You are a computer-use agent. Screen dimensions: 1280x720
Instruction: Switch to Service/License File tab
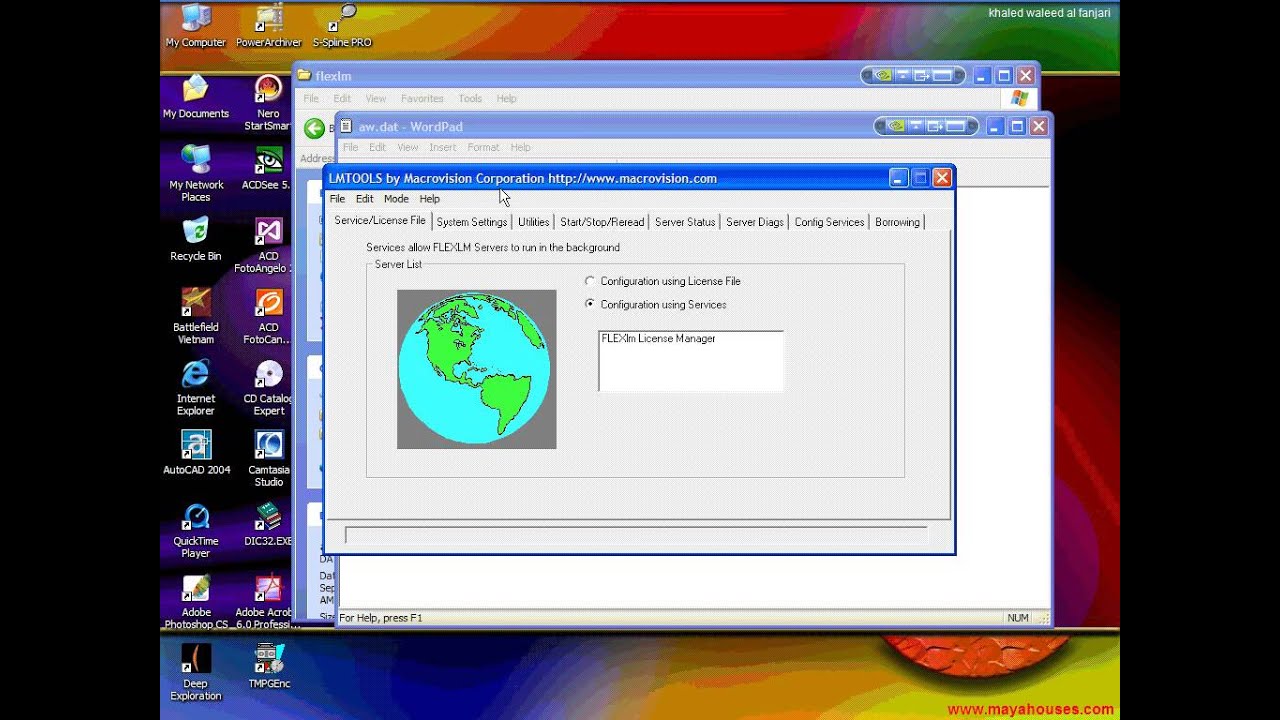[x=380, y=221]
